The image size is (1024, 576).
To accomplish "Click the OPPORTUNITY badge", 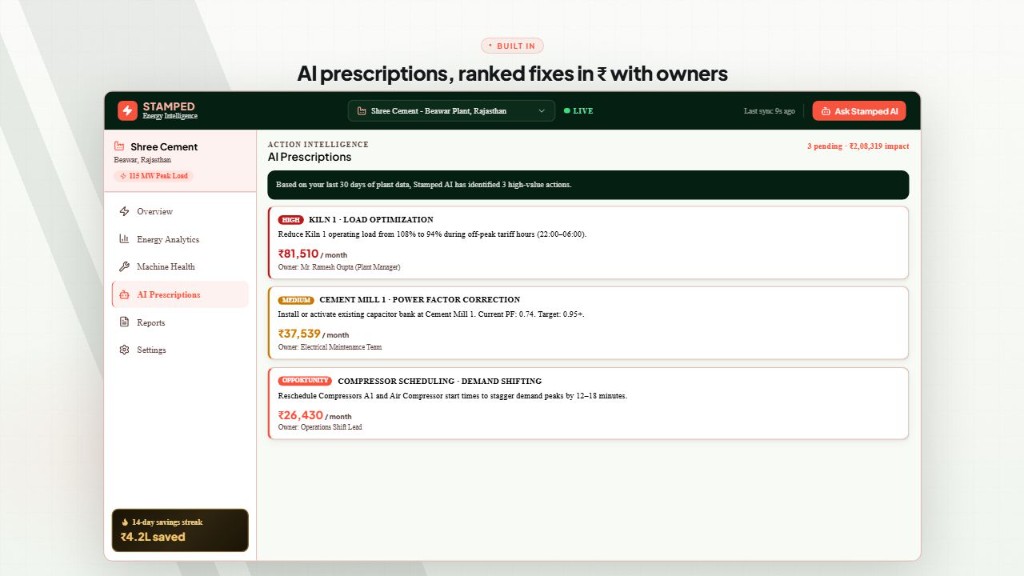I will tap(305, 381).
